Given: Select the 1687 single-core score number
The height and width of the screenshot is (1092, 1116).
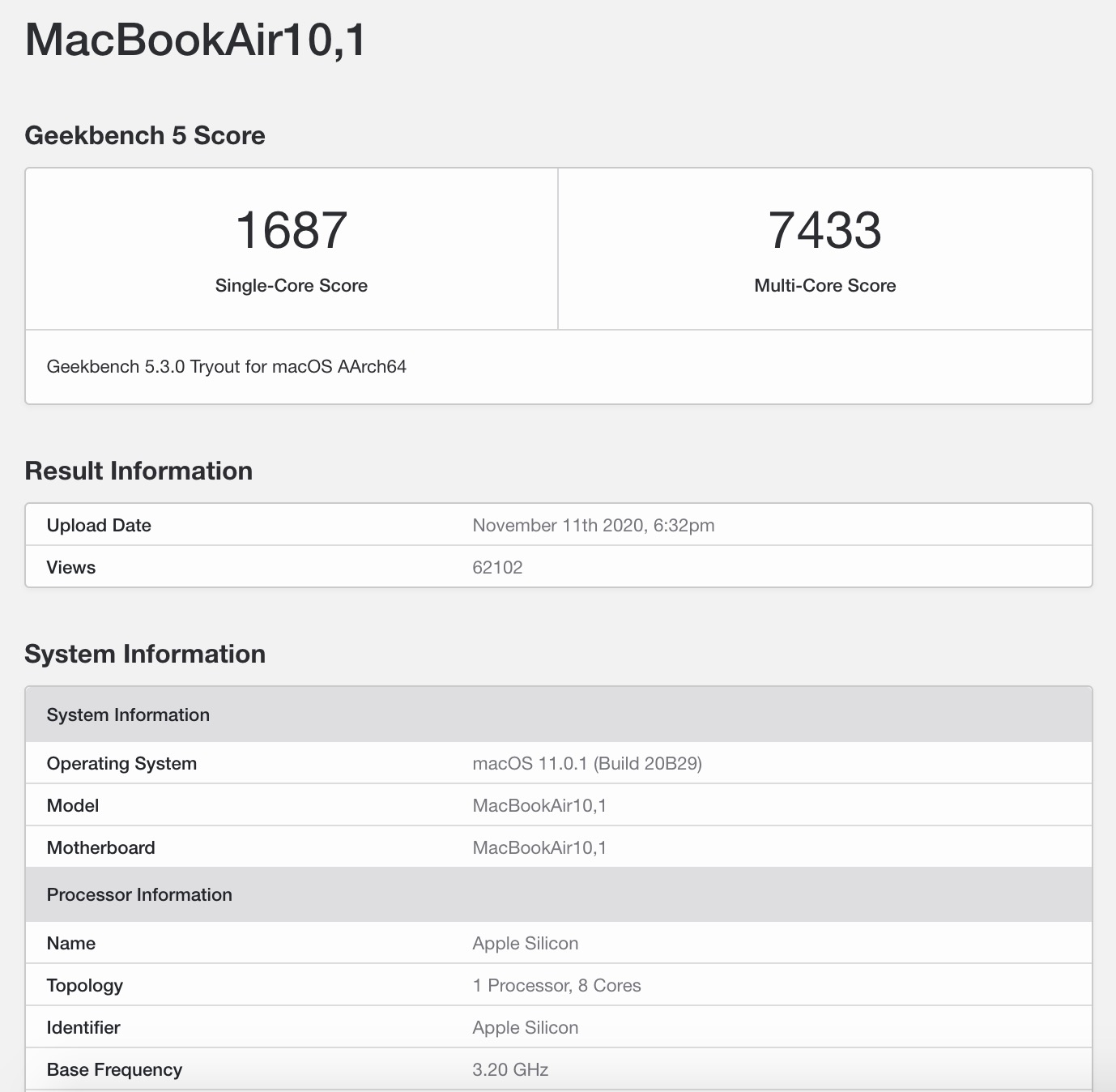Looking at the screenshot, I should tap(291, 230).
